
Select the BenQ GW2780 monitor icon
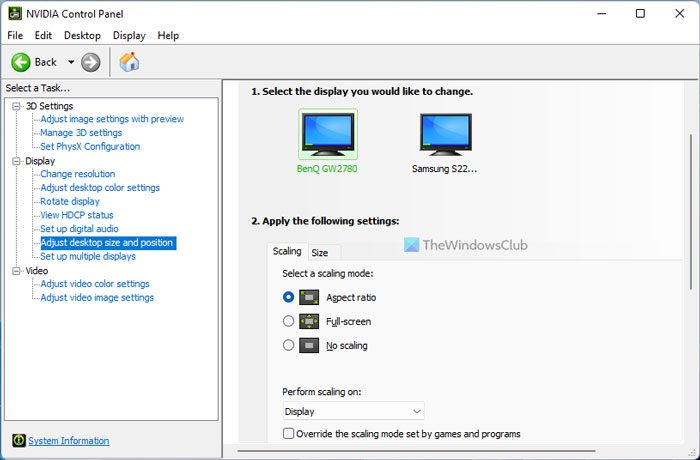[328, 134]
